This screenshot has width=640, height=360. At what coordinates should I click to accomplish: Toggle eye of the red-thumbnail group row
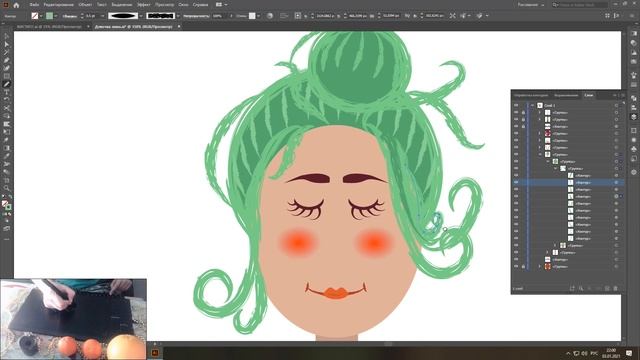click(x=516, y=133)
